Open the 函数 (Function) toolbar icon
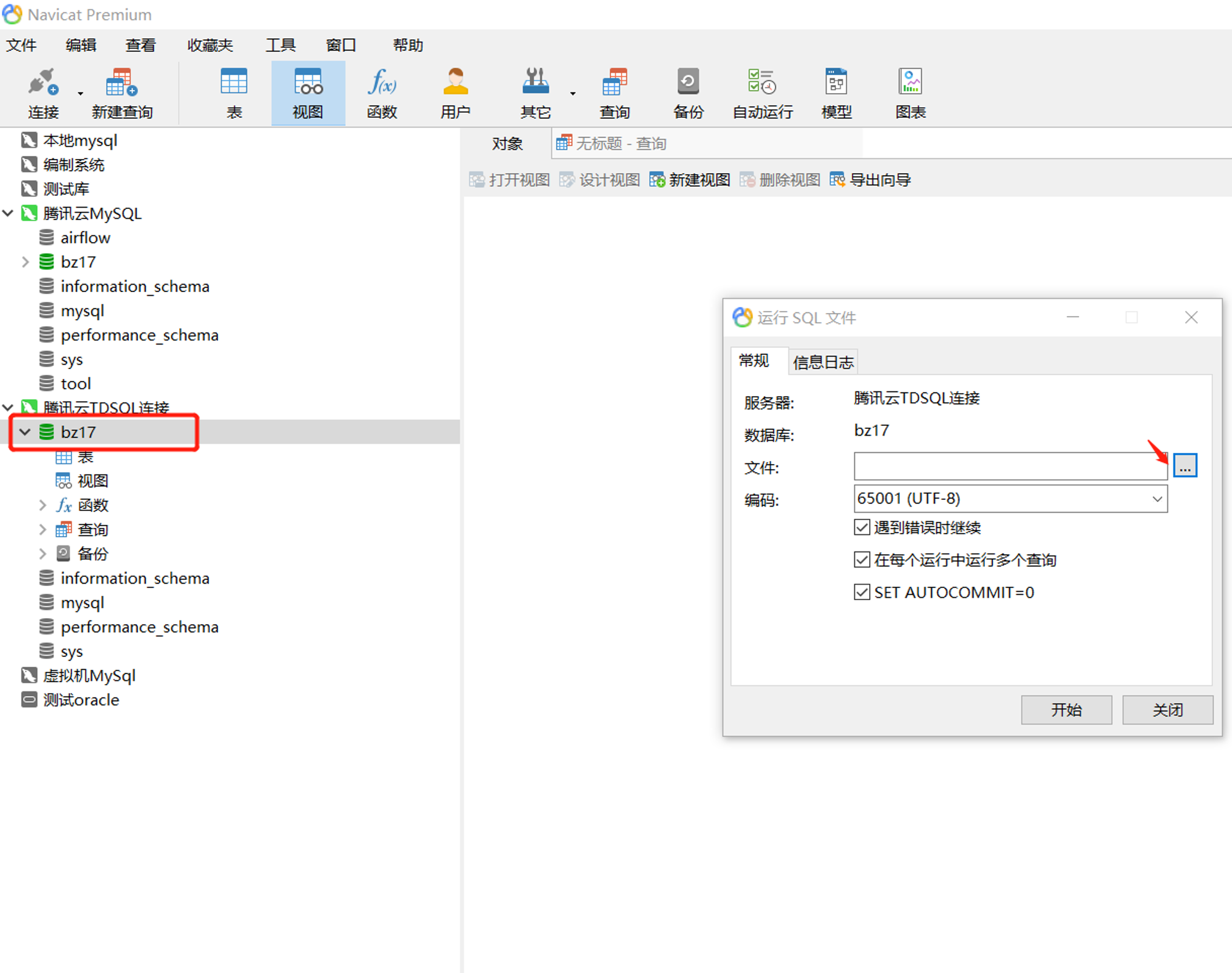 (x=382, y=94)
